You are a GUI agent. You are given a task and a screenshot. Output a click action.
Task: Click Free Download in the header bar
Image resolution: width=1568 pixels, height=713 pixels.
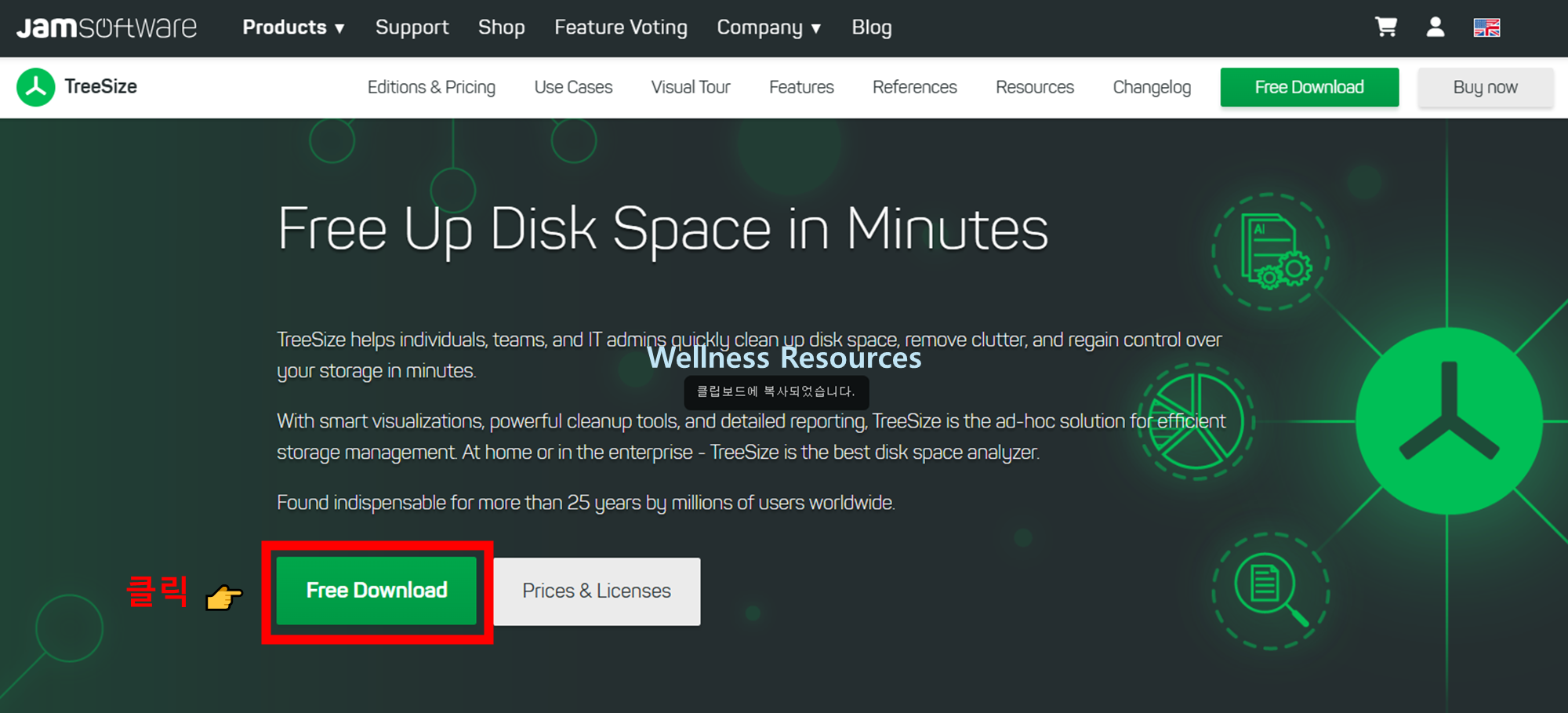1309,87
